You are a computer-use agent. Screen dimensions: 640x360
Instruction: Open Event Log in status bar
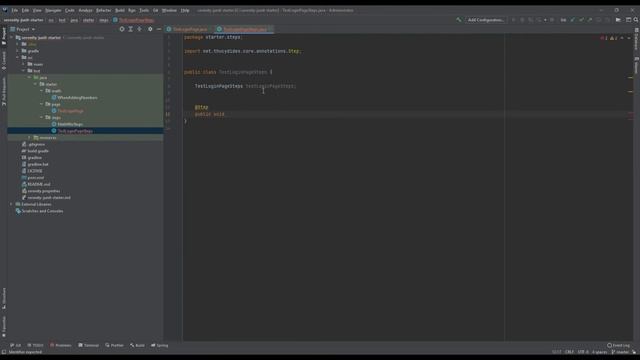618,345
